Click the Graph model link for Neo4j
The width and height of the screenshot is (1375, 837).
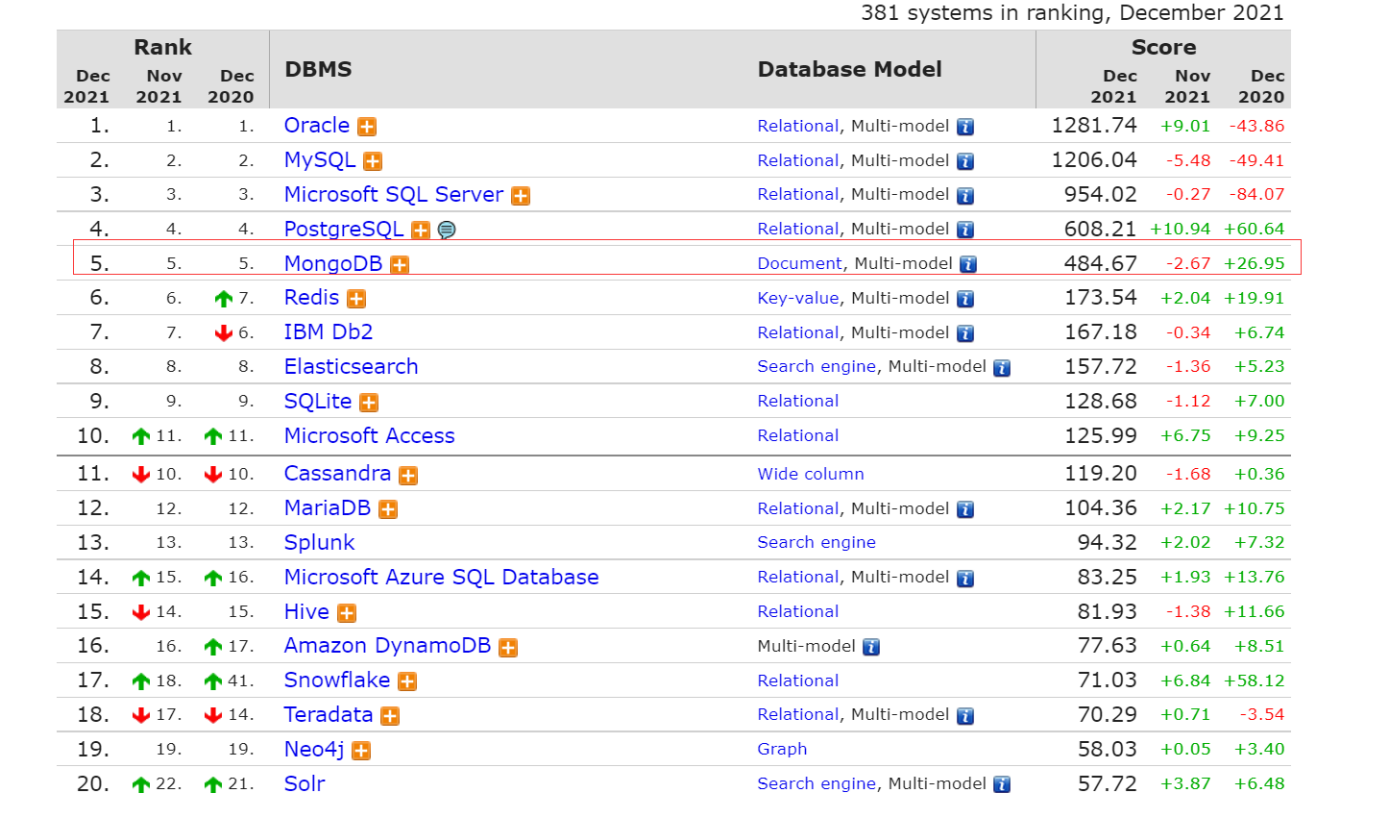pos(782,749)
